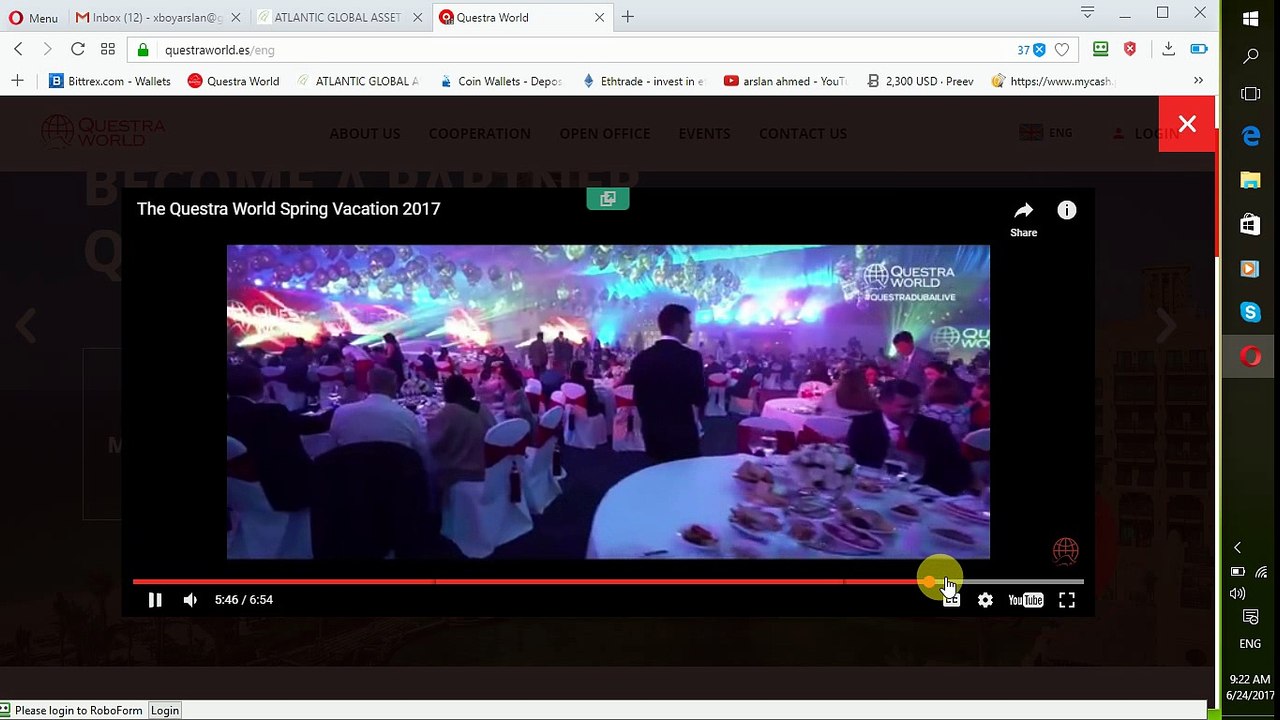Switch the video to fullscreen
The height and width of the screenshot is (720, 1280).
(x=1067, y=600)
